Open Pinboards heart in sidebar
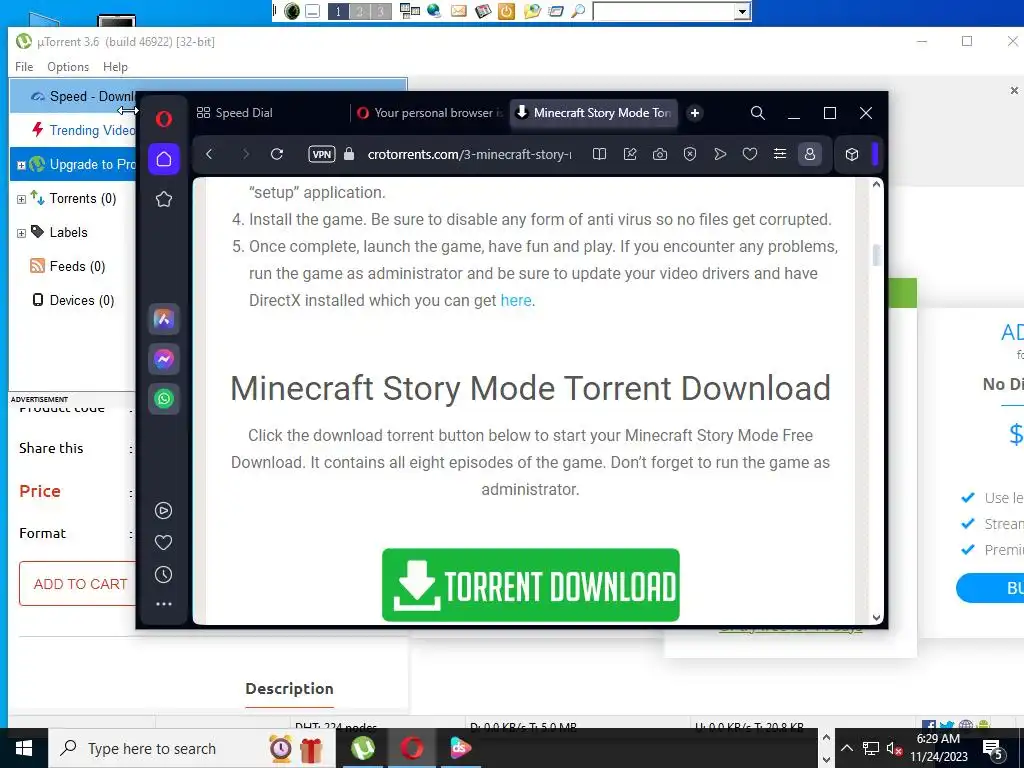Screen dimensions: 1024x768 (163, 543)
